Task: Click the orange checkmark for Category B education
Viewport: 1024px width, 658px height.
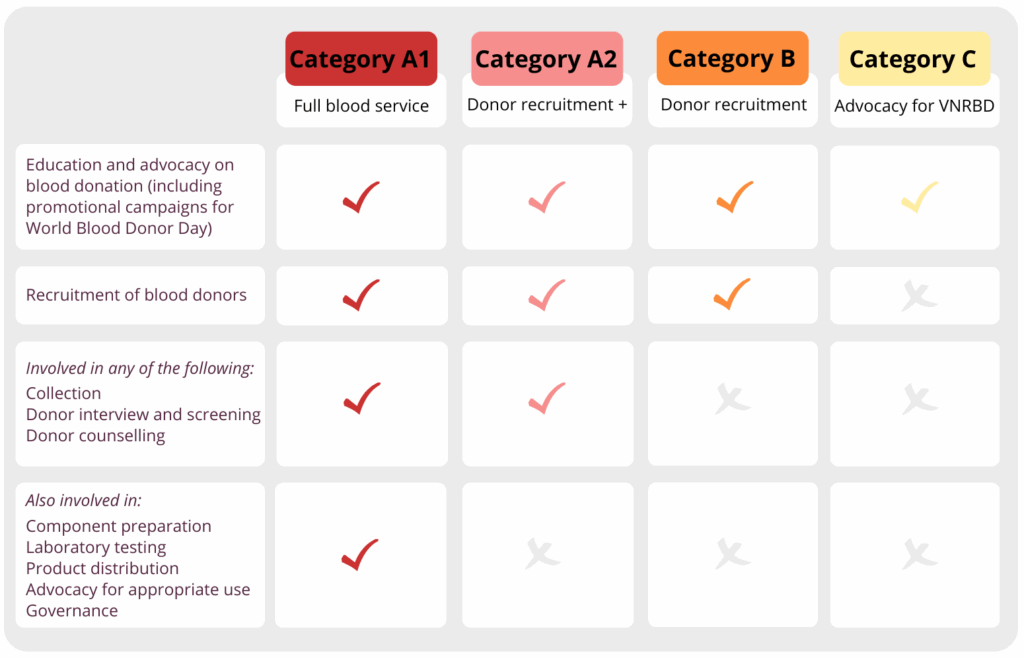Action: (x=735, y=196)
